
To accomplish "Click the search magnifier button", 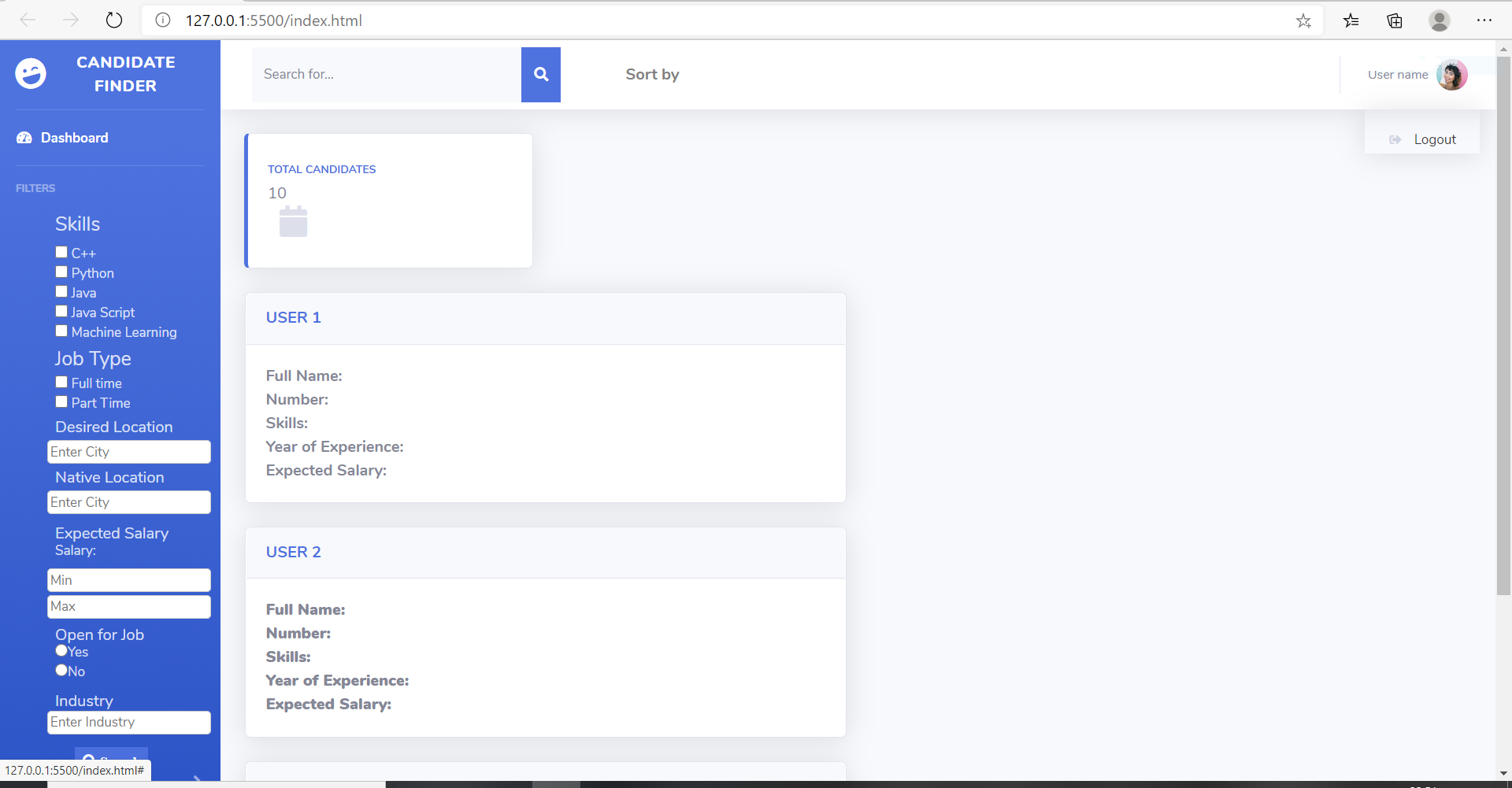I will click(540, 74).
